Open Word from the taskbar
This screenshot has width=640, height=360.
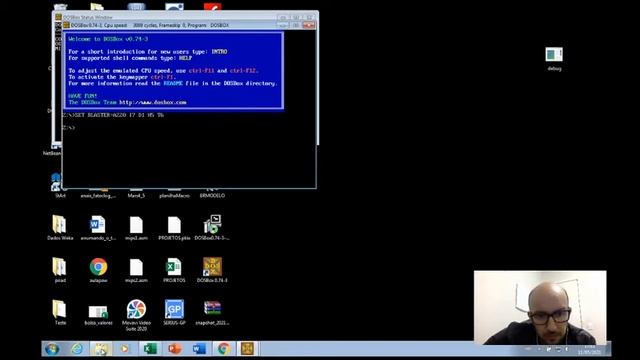199,349
